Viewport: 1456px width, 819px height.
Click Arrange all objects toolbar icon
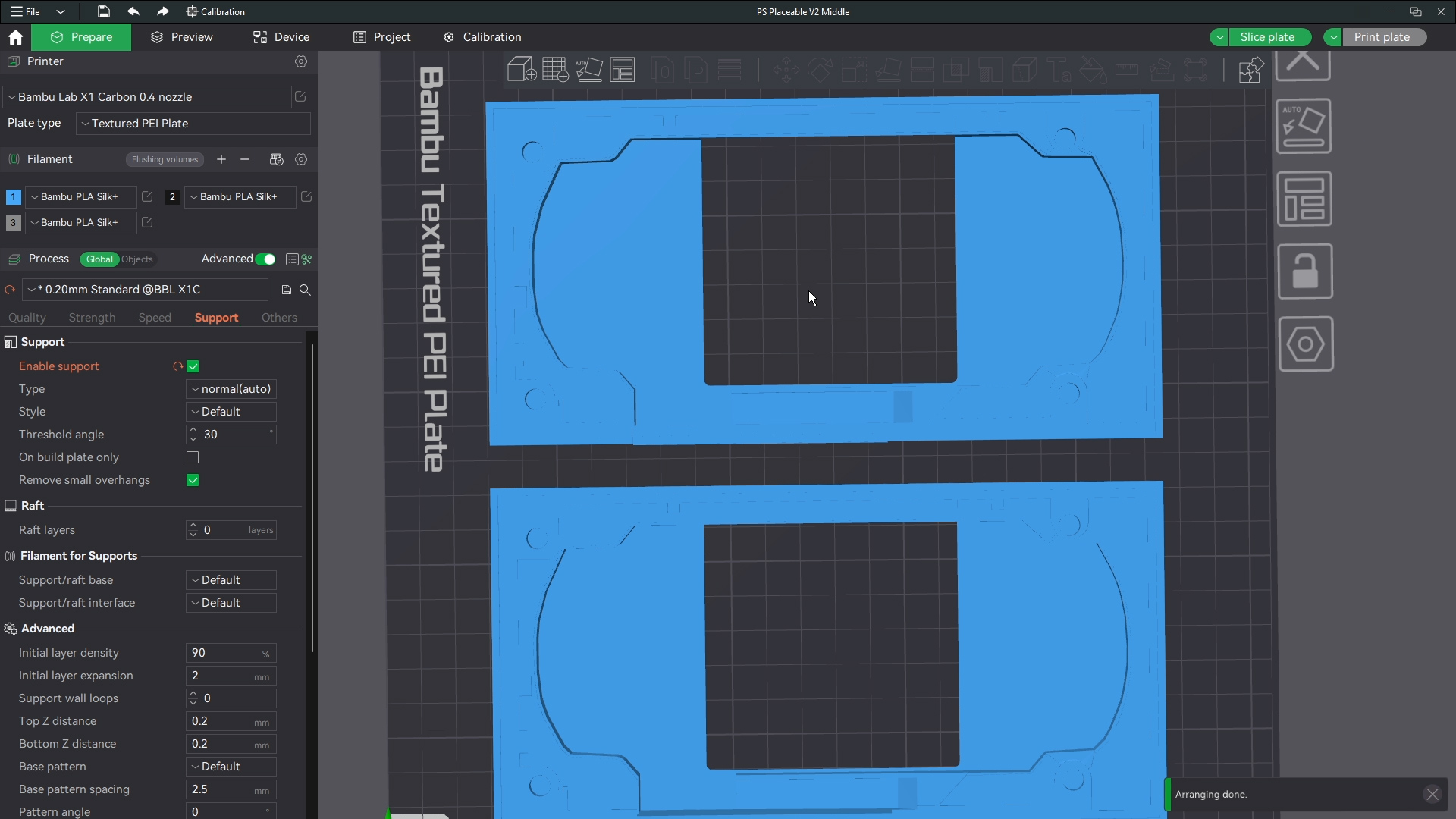(x=623, y=70)
